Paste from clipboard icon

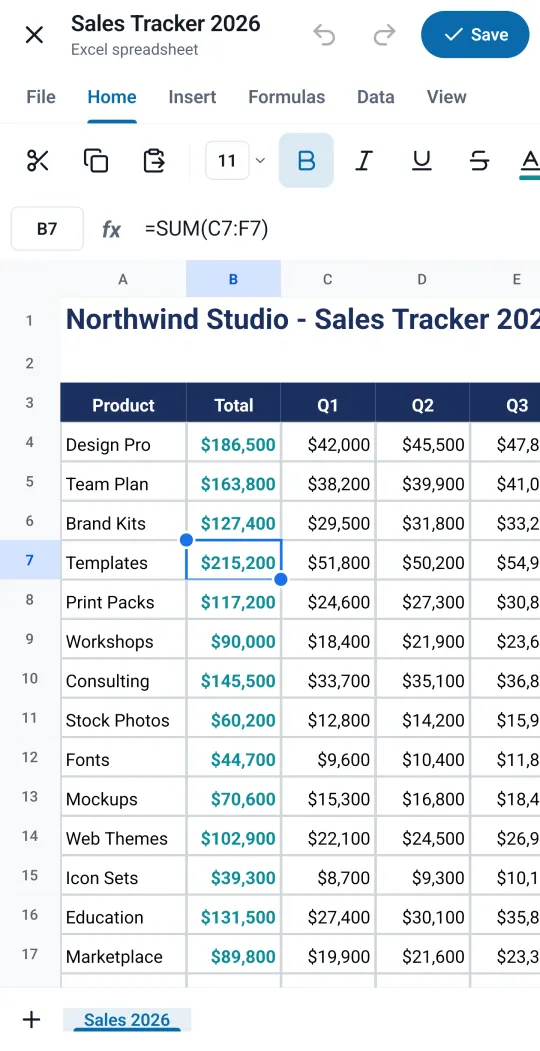pyautogui.click(x=154, y=160)
